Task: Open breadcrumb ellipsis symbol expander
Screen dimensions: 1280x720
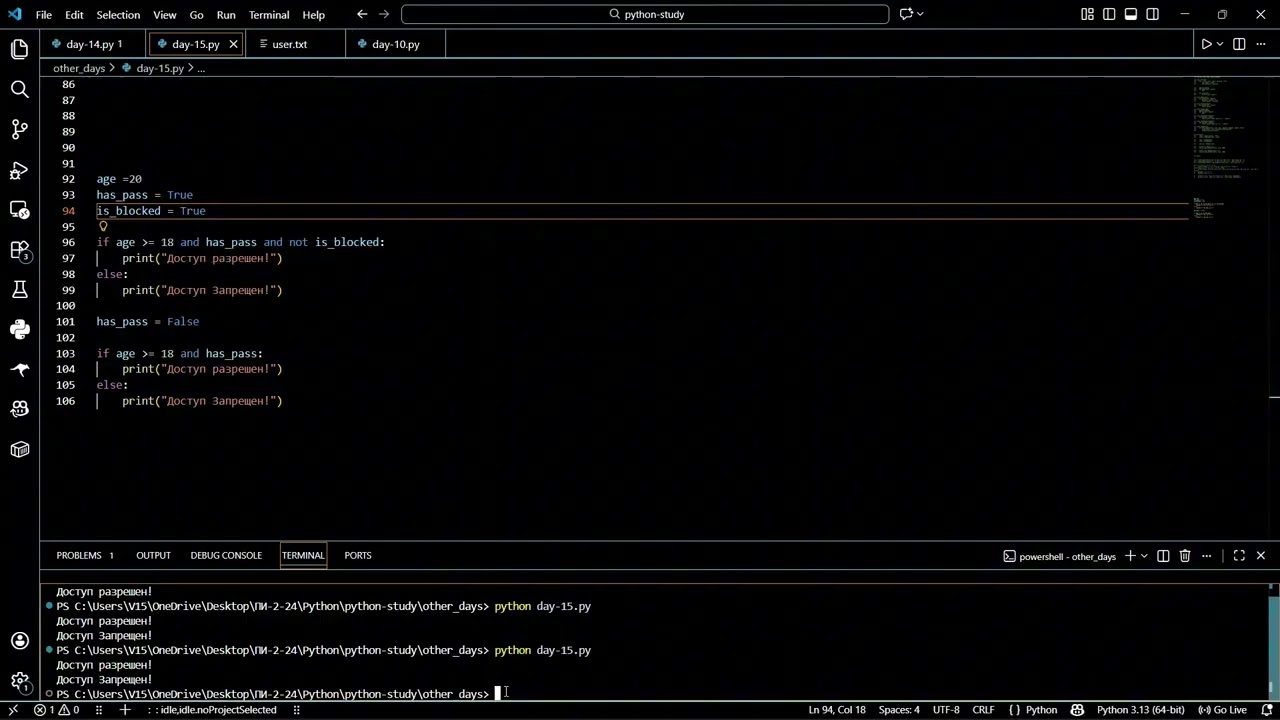Action: pos(201,68)
